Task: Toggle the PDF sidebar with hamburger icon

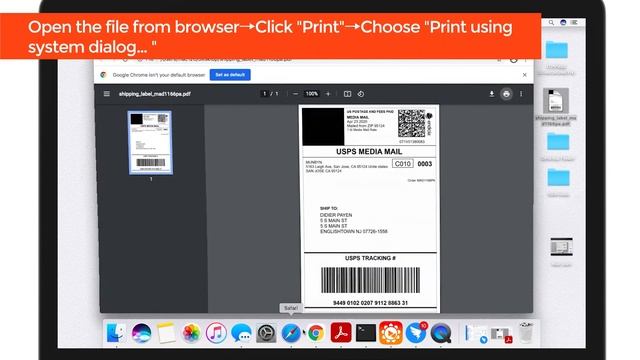Action: [107, 93]
